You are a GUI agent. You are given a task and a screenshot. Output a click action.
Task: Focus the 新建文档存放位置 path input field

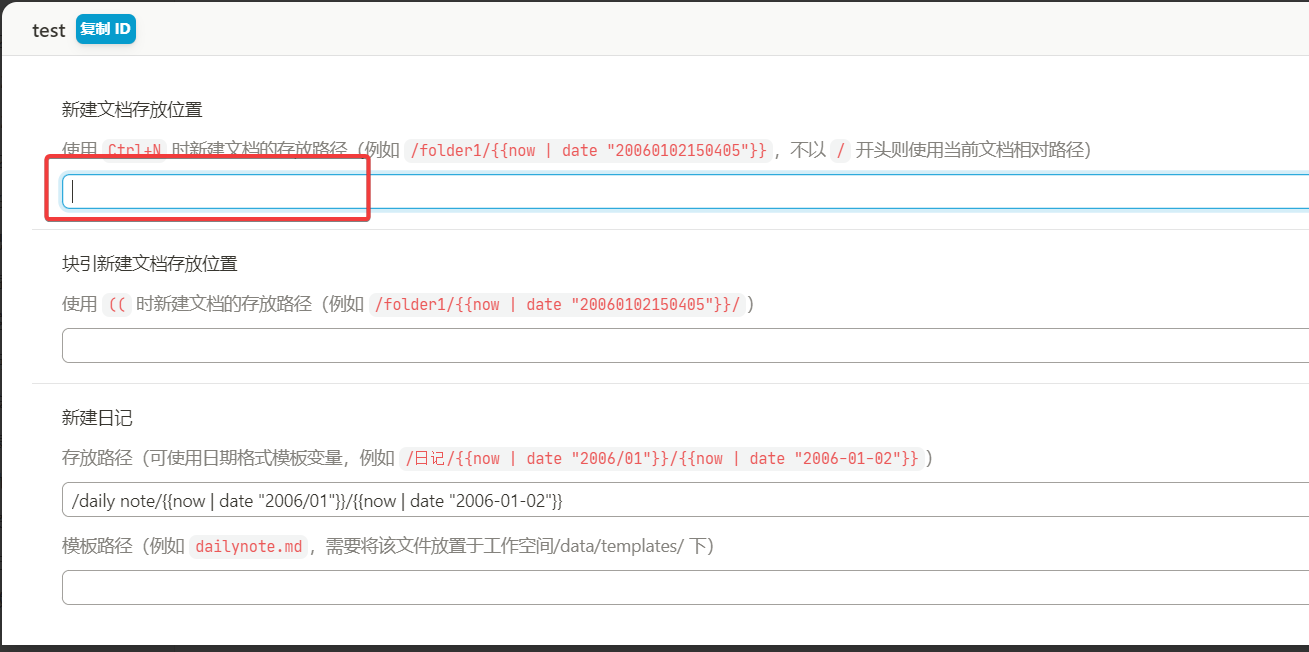tap(686, 191)
